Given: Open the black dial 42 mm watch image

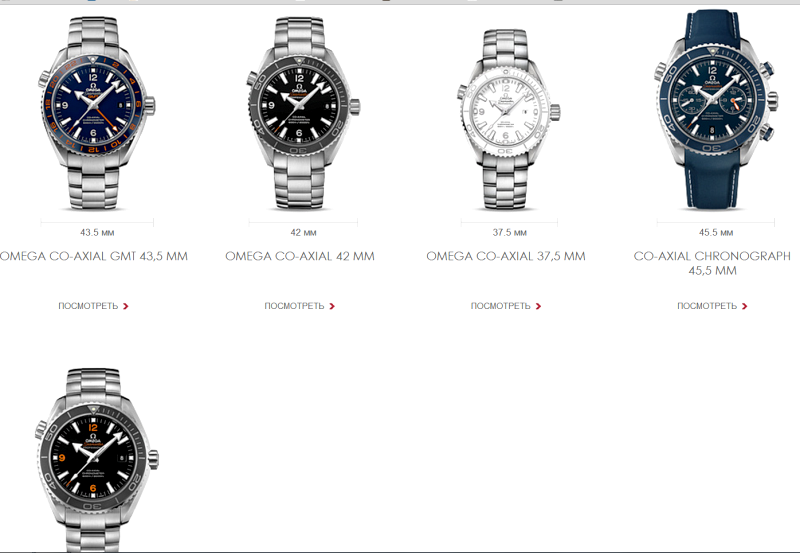Looking at the screenshot, I should point(303,113).
